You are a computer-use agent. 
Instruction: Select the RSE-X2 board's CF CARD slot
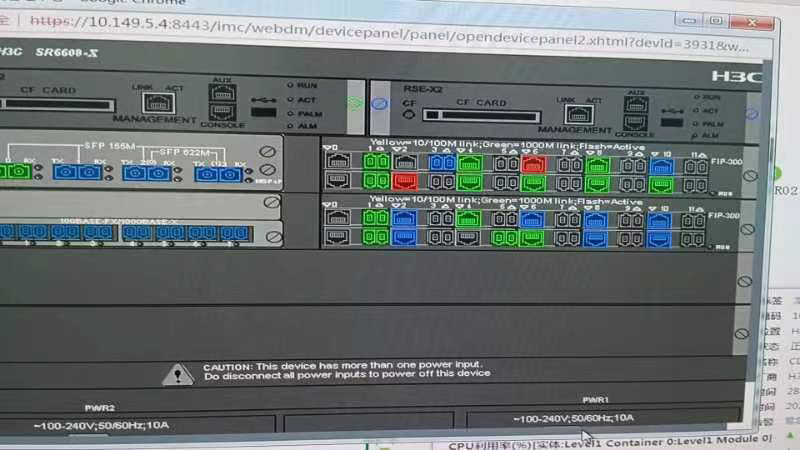482,116
